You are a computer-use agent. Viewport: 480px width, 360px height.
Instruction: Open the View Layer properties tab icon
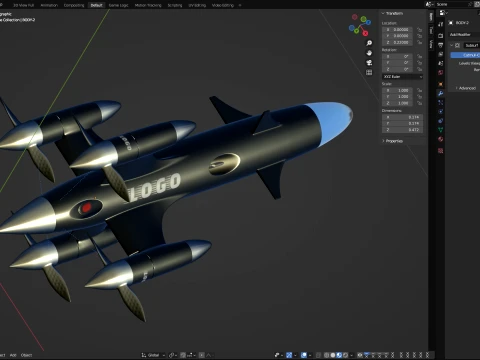click(x=441, y=54)
